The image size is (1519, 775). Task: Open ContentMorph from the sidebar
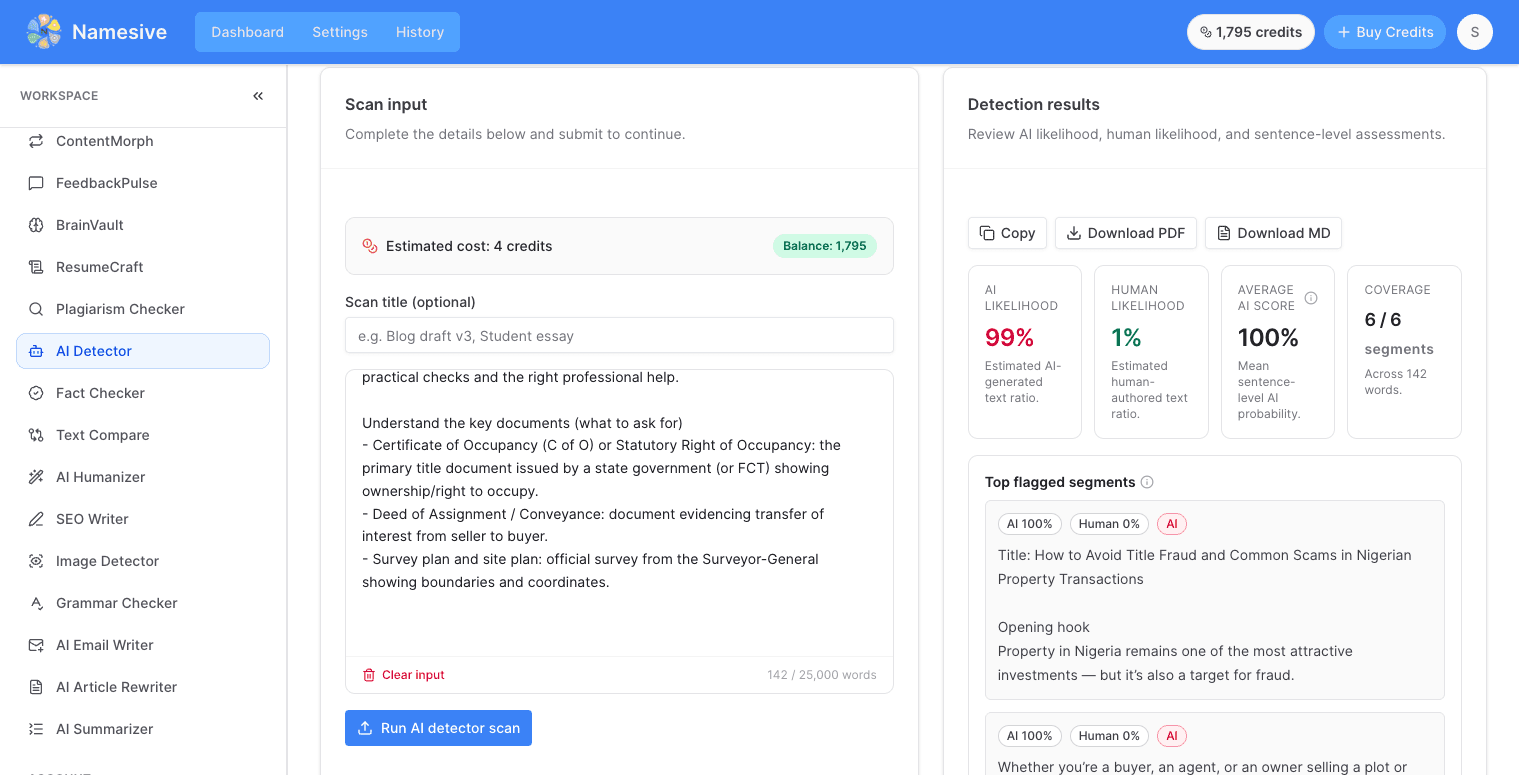[143, 141]
